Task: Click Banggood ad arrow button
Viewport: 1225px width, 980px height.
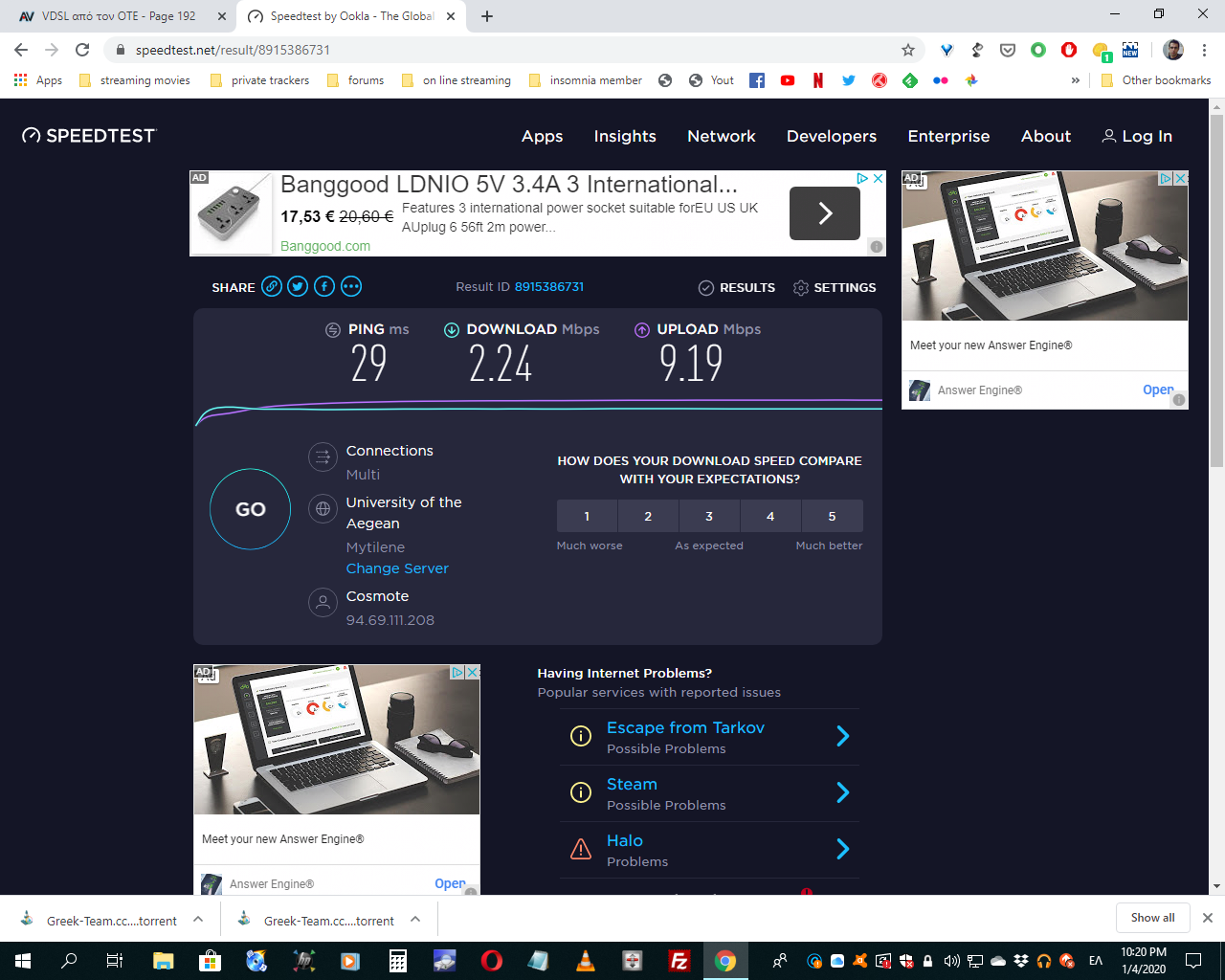Action: click(x=825, y=212)
